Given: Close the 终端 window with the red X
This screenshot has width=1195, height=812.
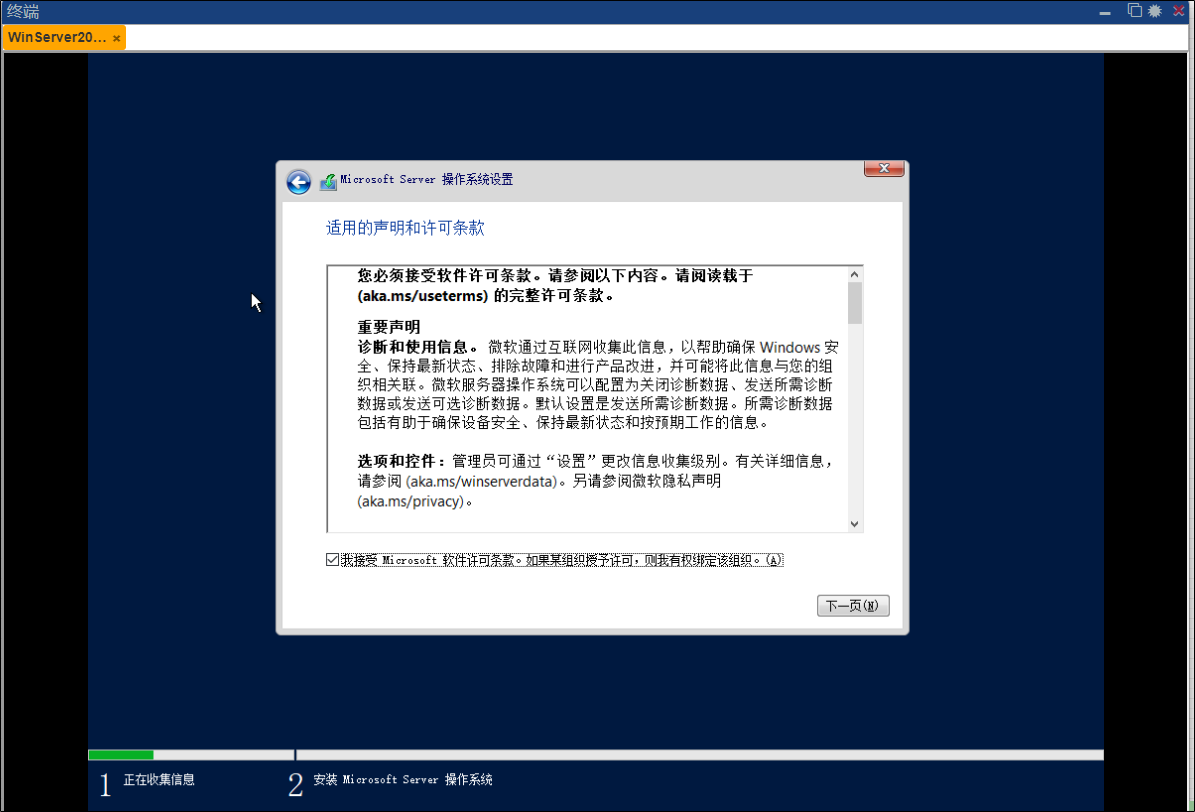Looking at the screenshot, I should [x=1178, y=11].
